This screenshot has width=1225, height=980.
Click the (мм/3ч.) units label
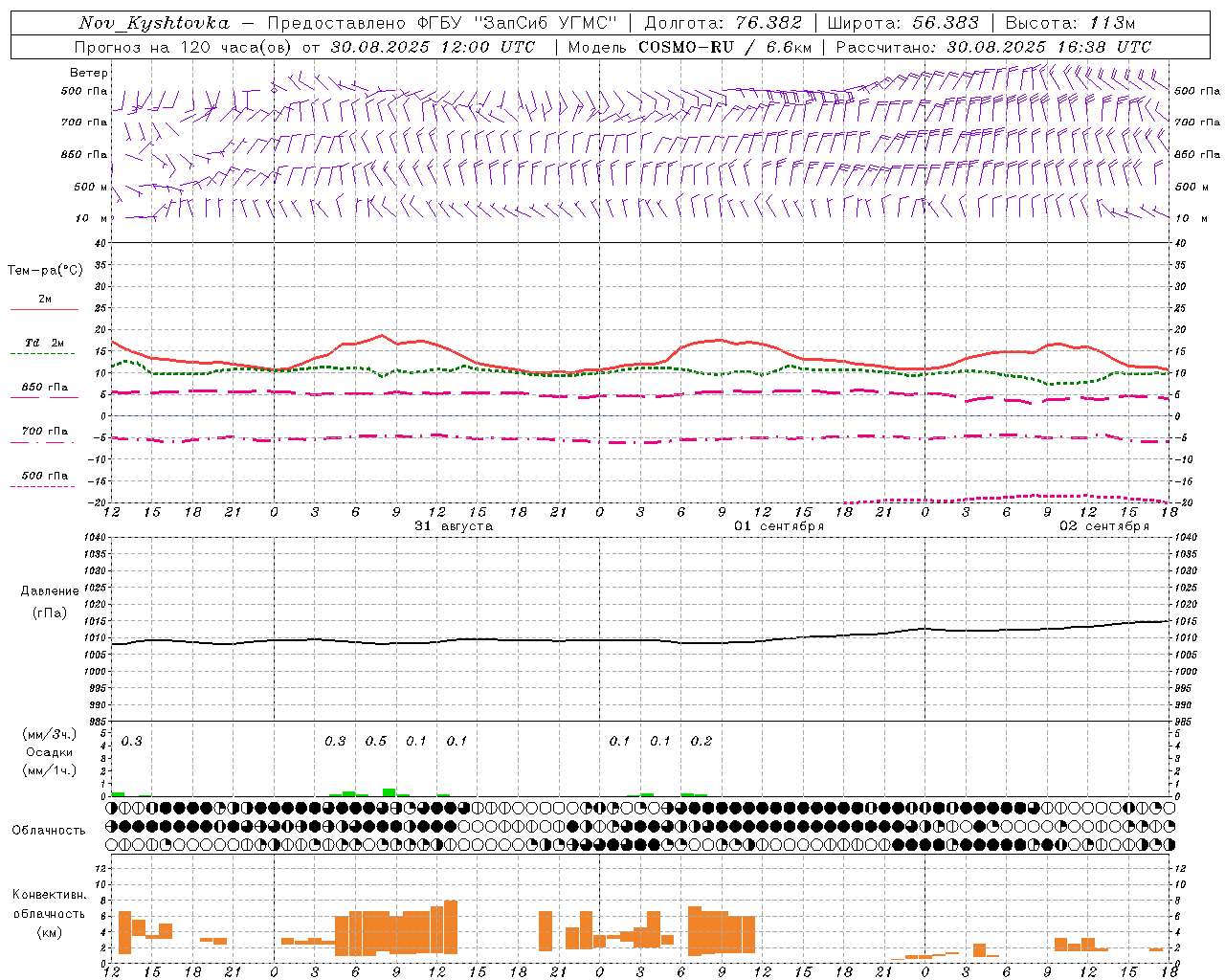point(50,734)
